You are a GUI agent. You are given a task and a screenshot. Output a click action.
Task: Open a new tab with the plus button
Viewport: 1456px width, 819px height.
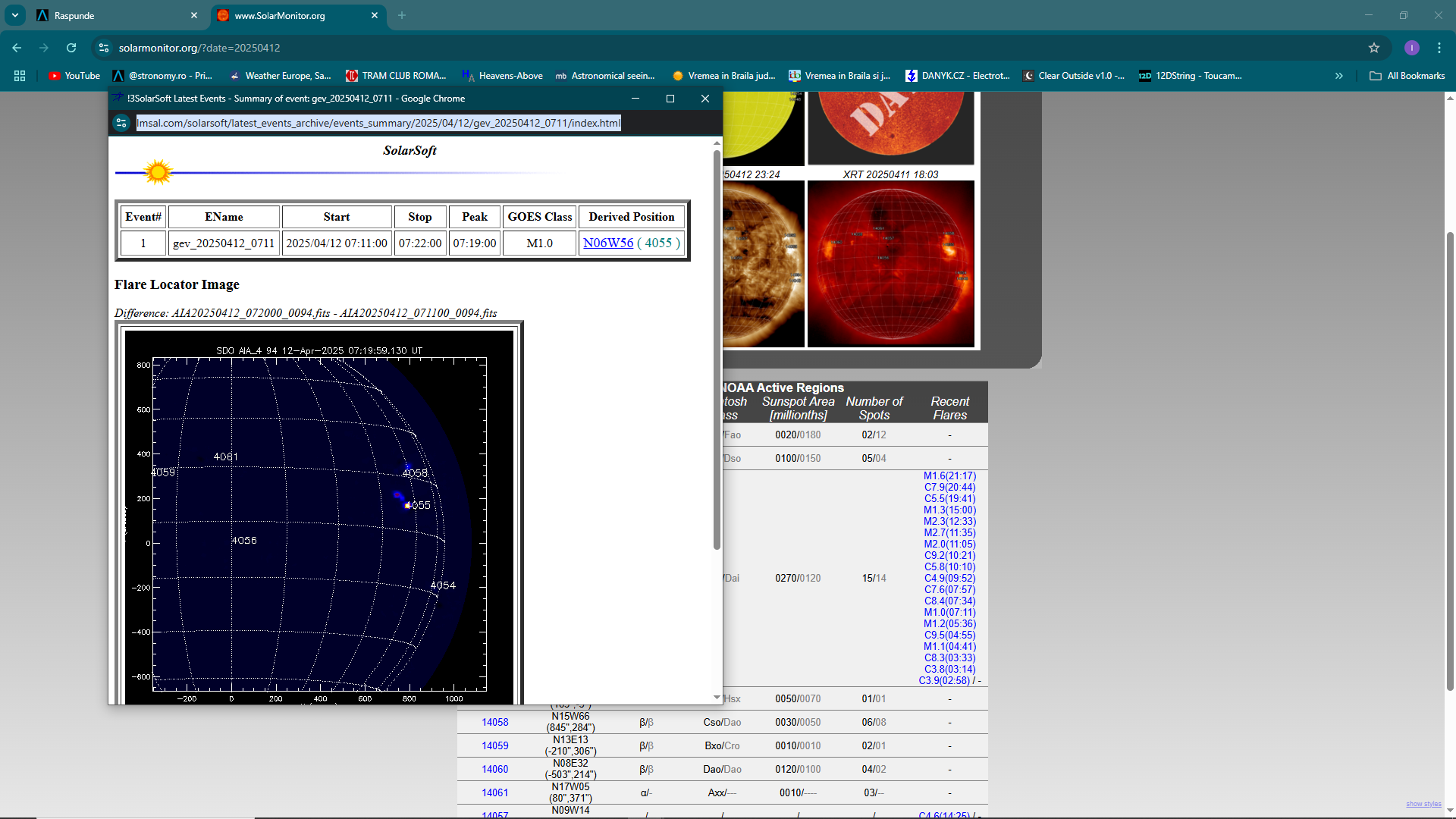(x=402, y=15)
